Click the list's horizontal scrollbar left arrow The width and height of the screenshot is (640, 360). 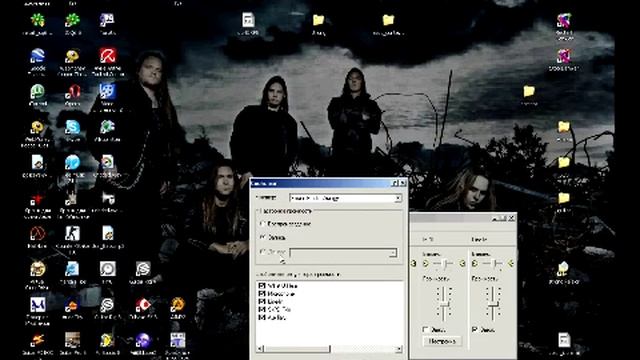[260, 349]
